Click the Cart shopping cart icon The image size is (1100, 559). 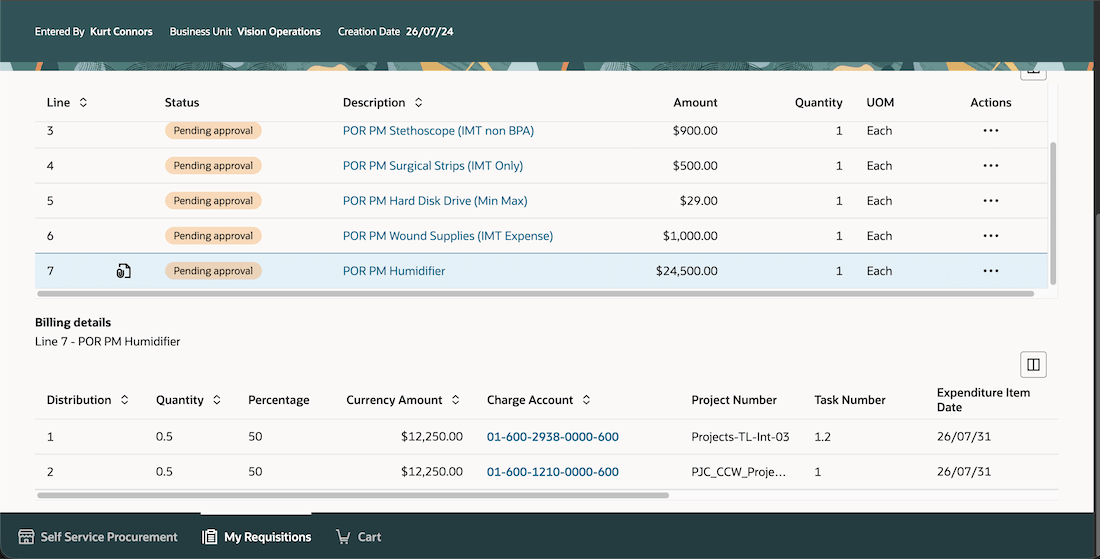tap(343, 537)
